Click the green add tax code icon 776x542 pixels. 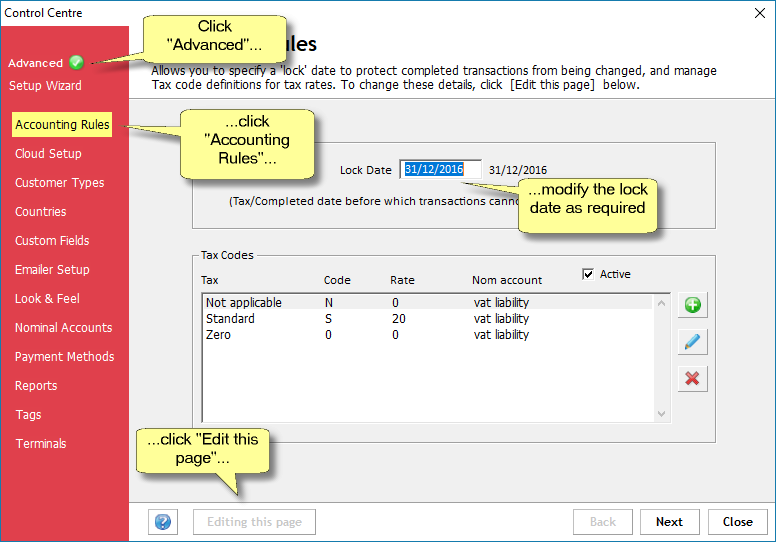coord(692,305)
